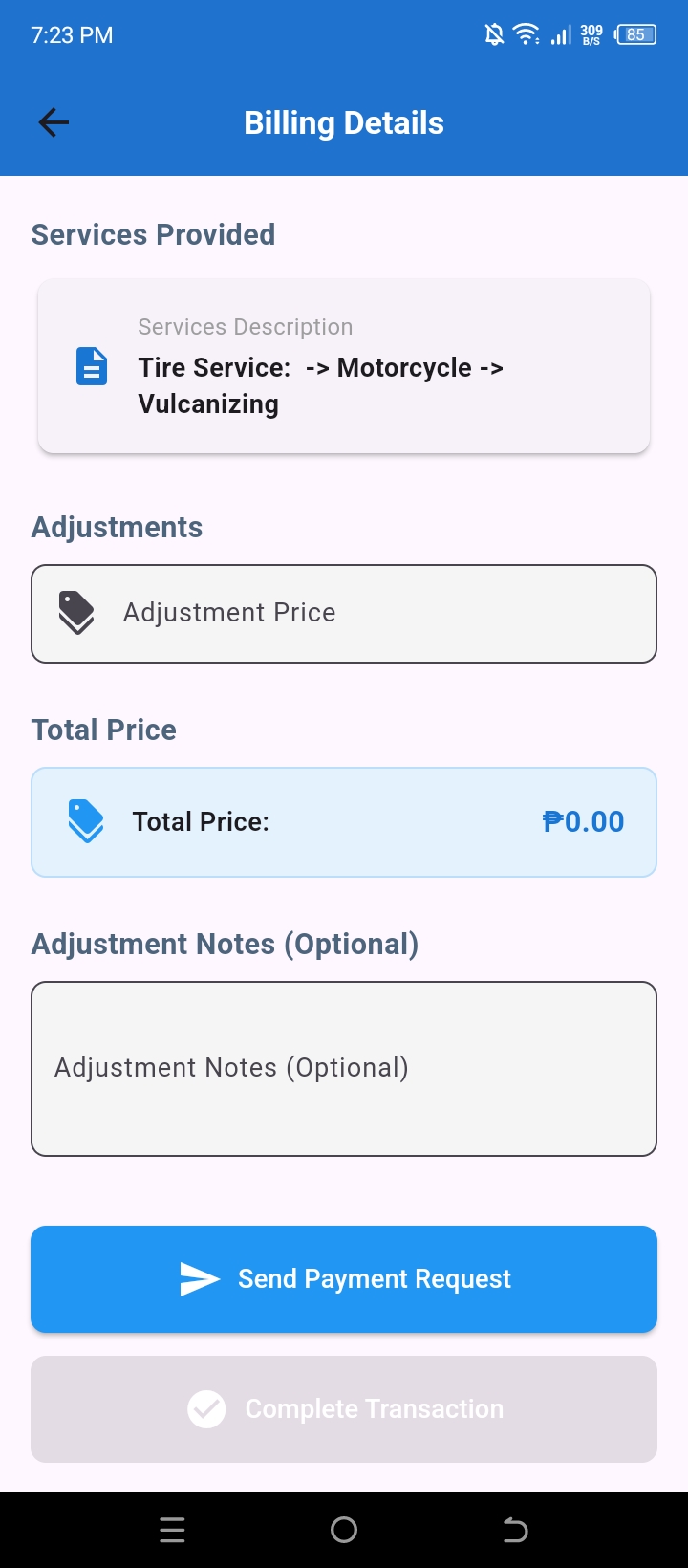Select the ₱0.00 total price amount

583,821
